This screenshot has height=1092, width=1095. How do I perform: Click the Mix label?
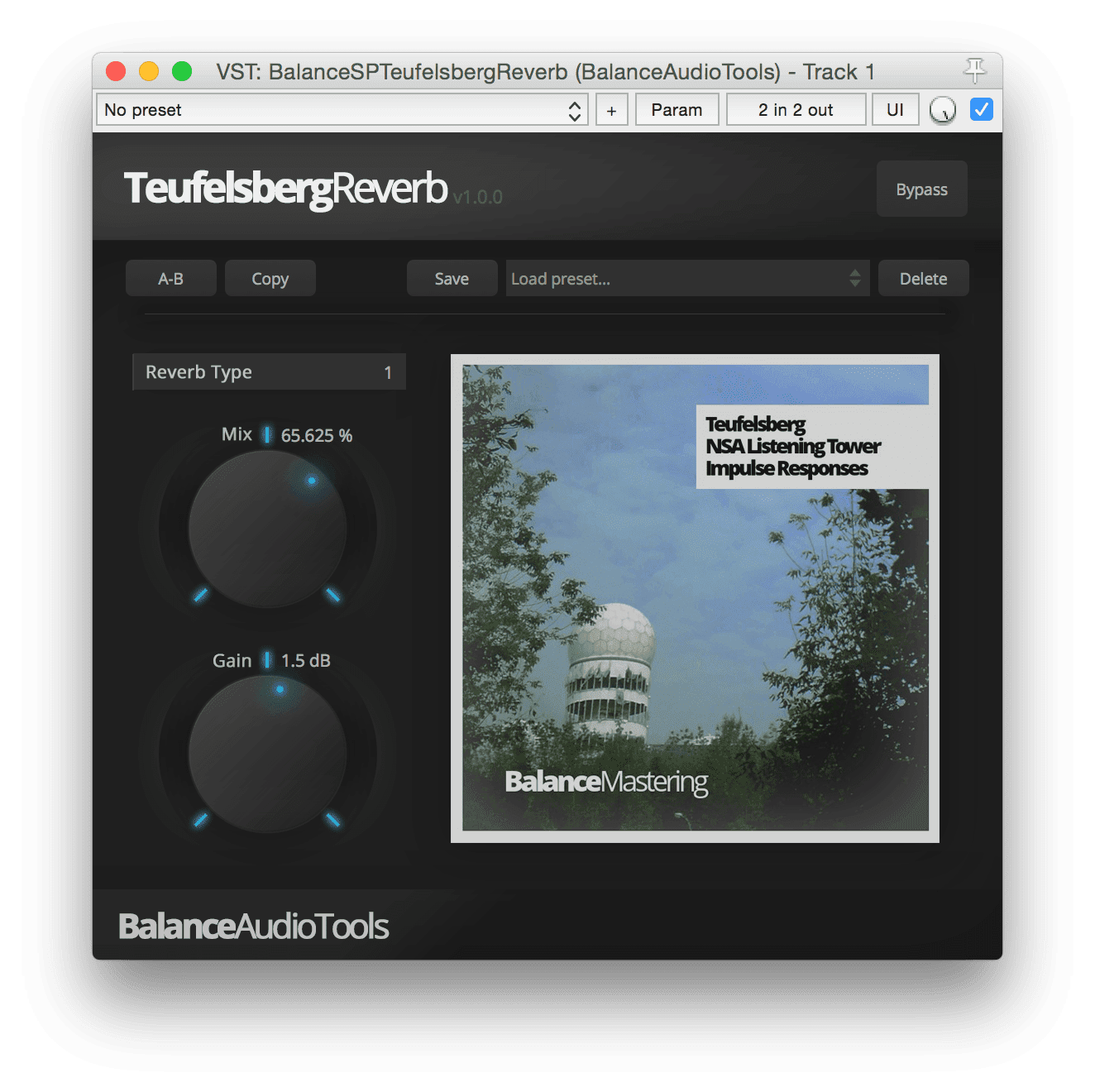coord(237,434)
